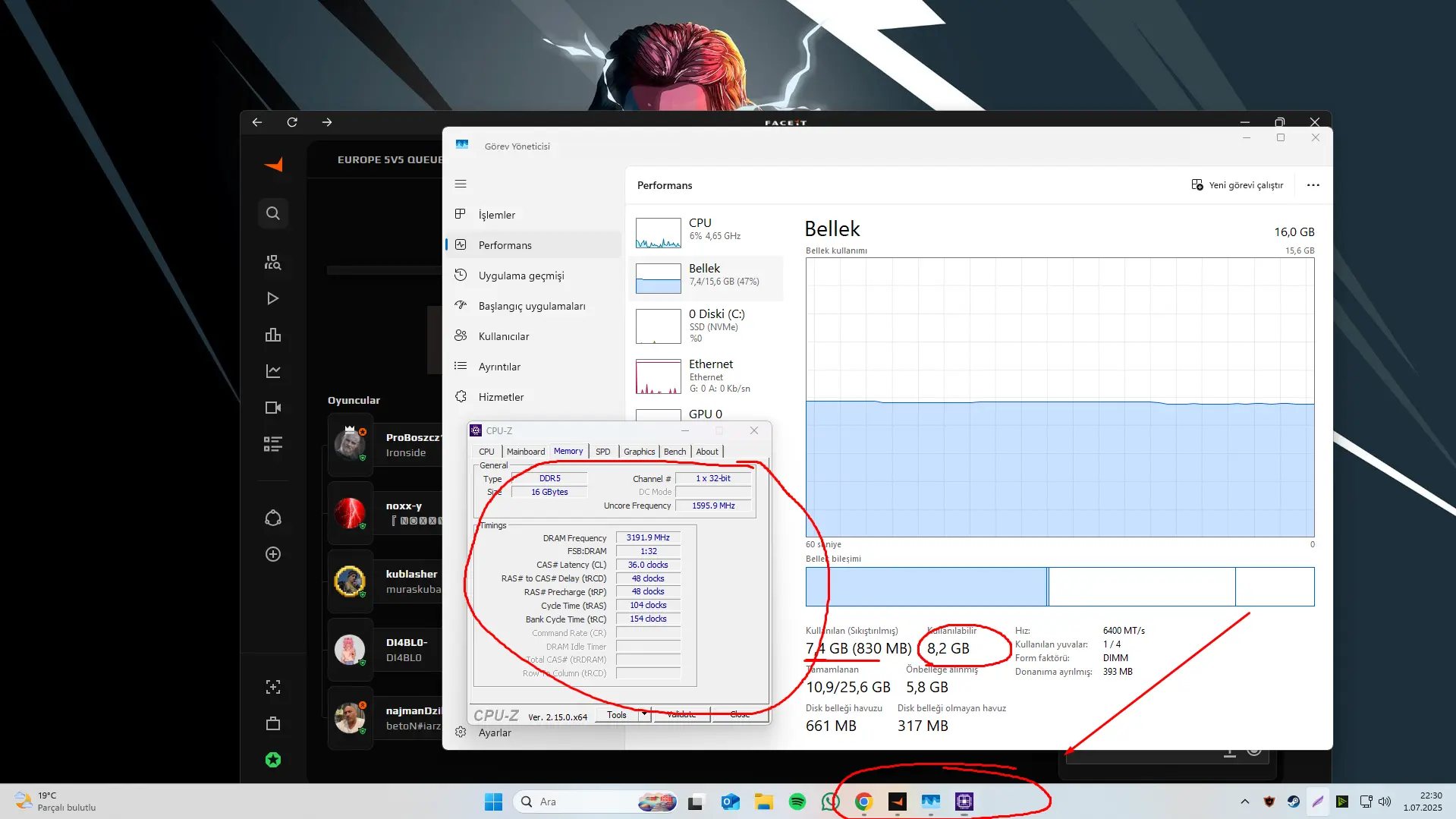Open najmanDzi player card in FACEIT
The width and height of the screenshot is (1456, 819).
(x=385, y=718)
